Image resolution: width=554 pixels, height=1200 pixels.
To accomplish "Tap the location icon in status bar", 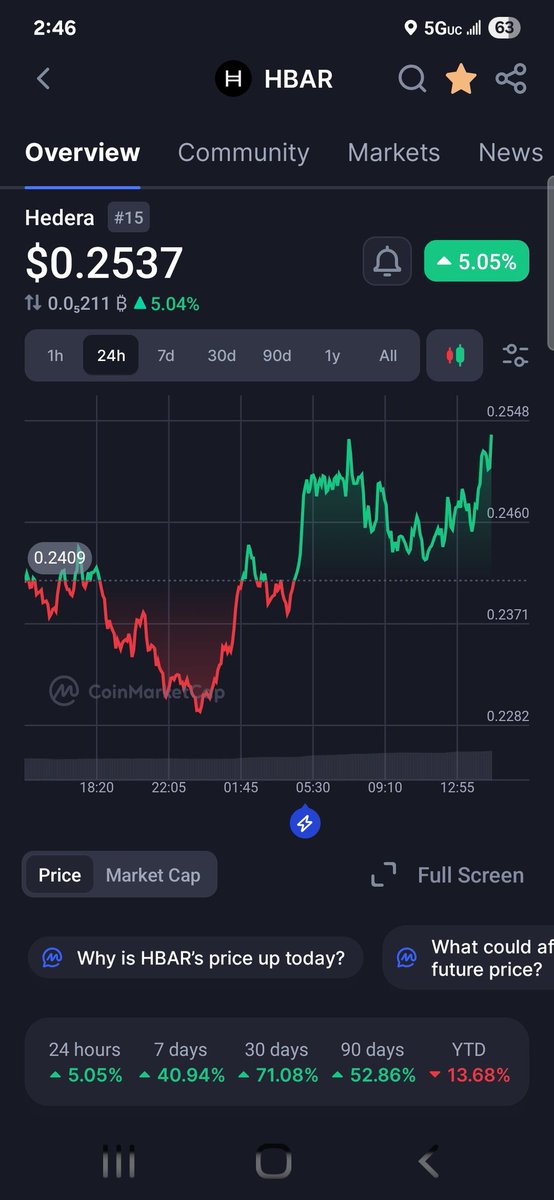I will point(410,28).
